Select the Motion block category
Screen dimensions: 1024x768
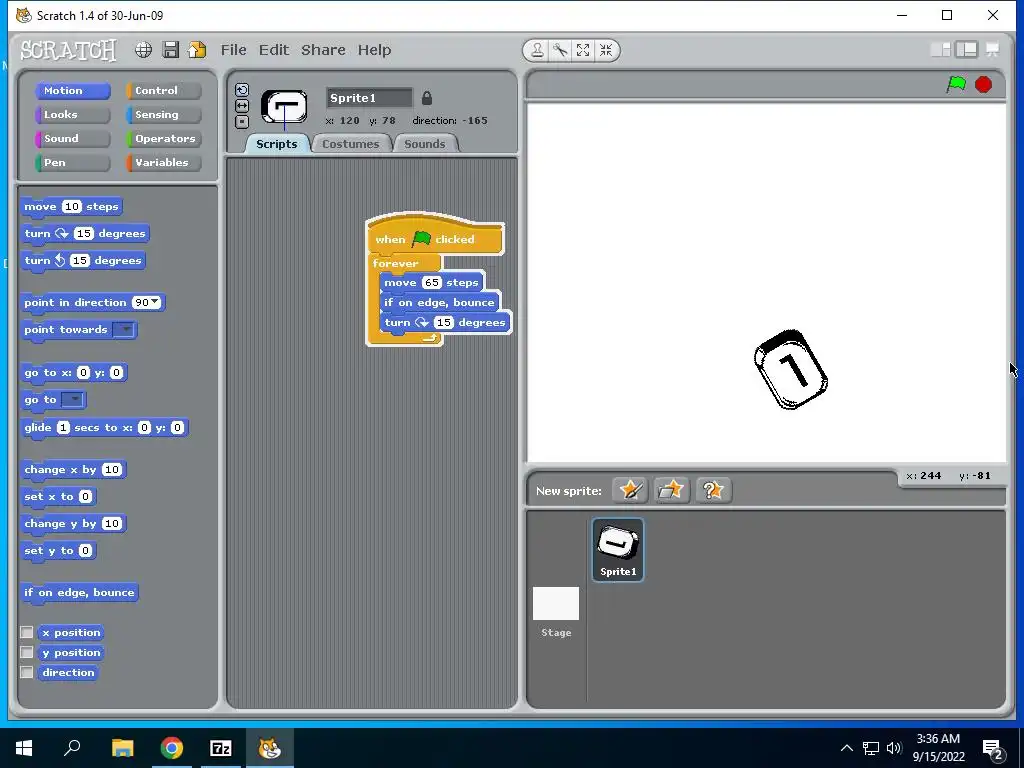tap(72, 91)
